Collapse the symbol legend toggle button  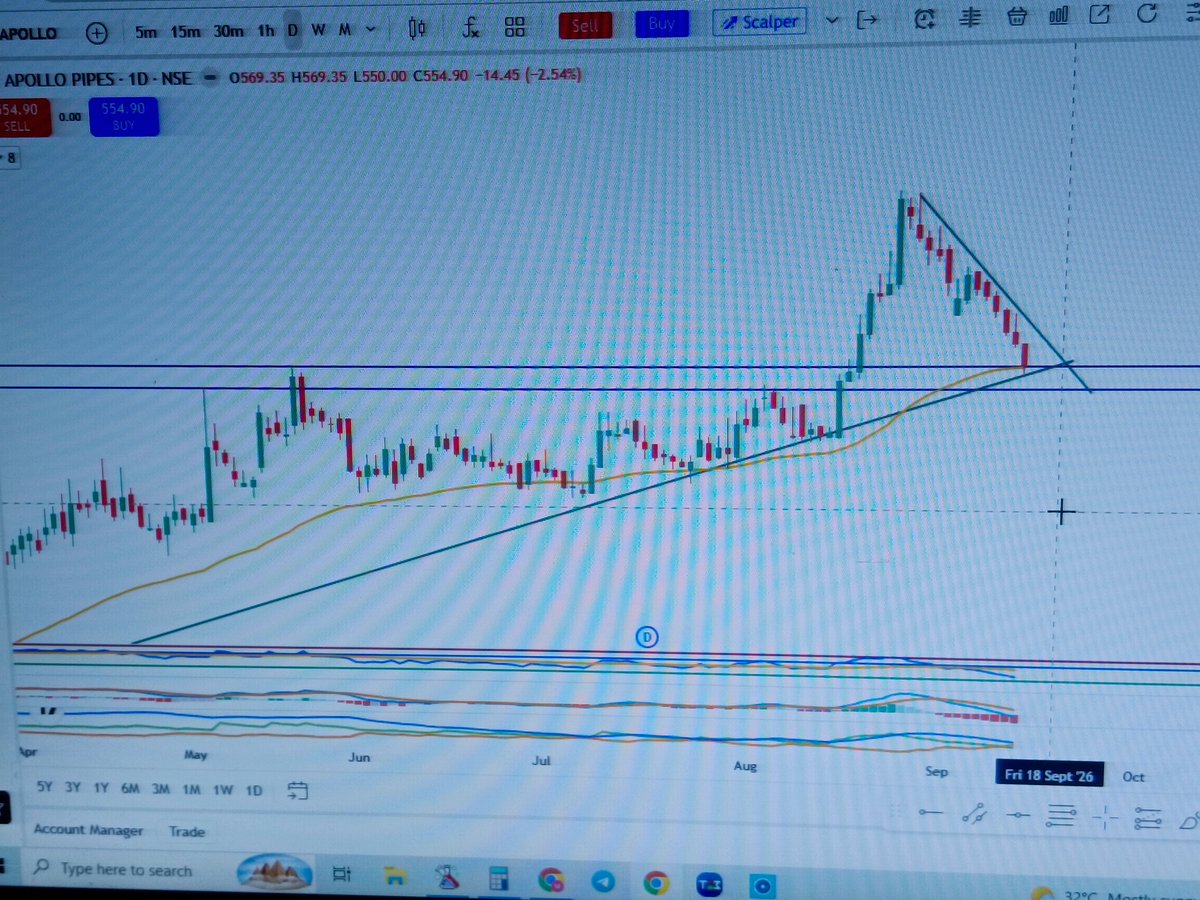coord(211,76)
